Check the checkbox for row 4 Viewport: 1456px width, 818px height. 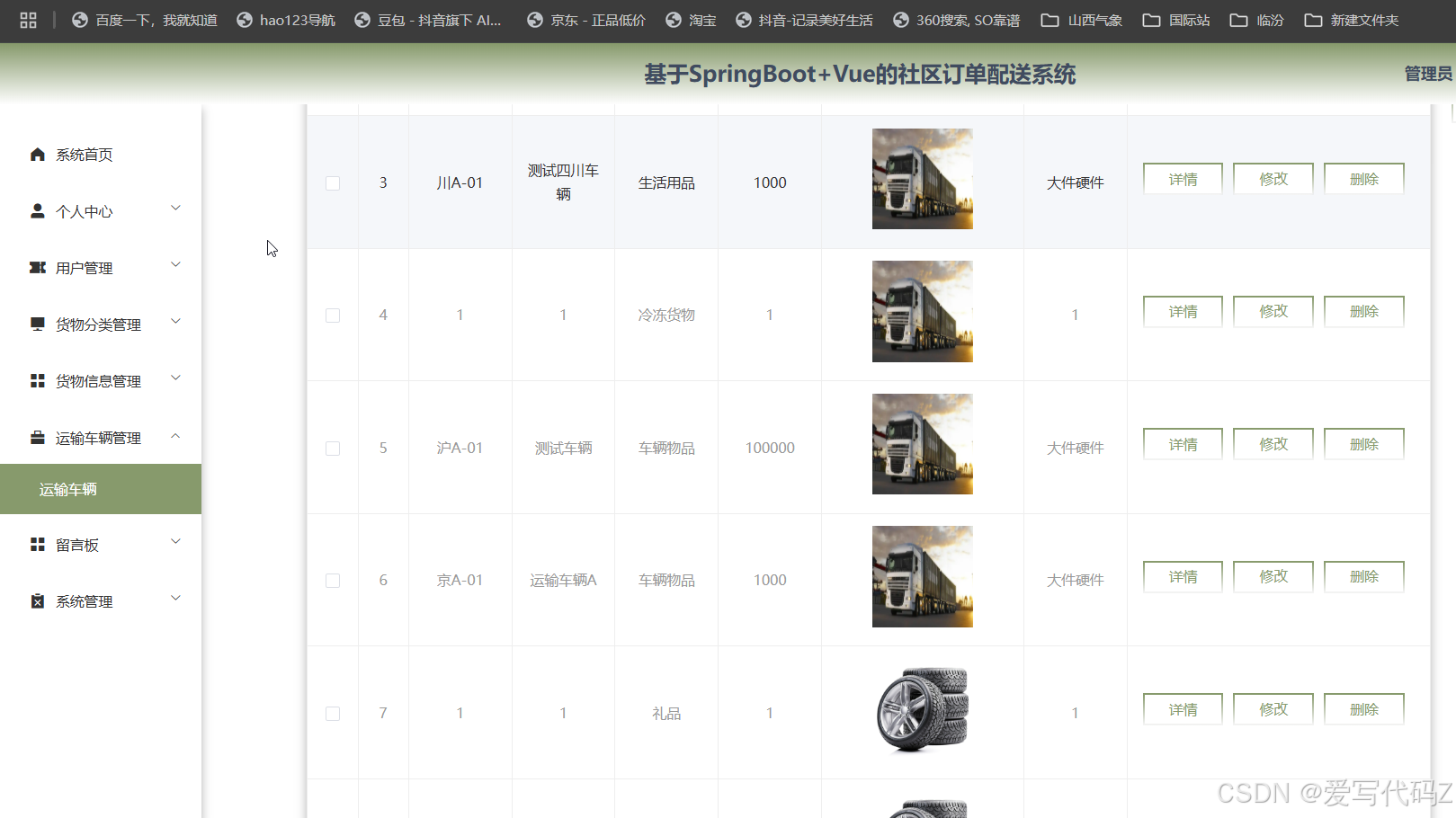[333, 316]
